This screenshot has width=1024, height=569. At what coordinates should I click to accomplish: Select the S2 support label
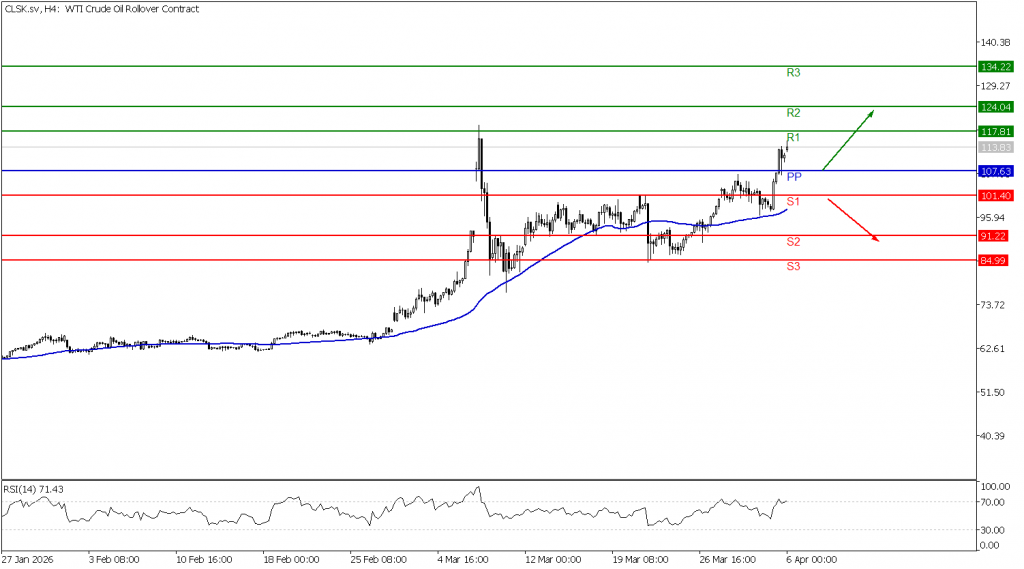tap(793, 242)
